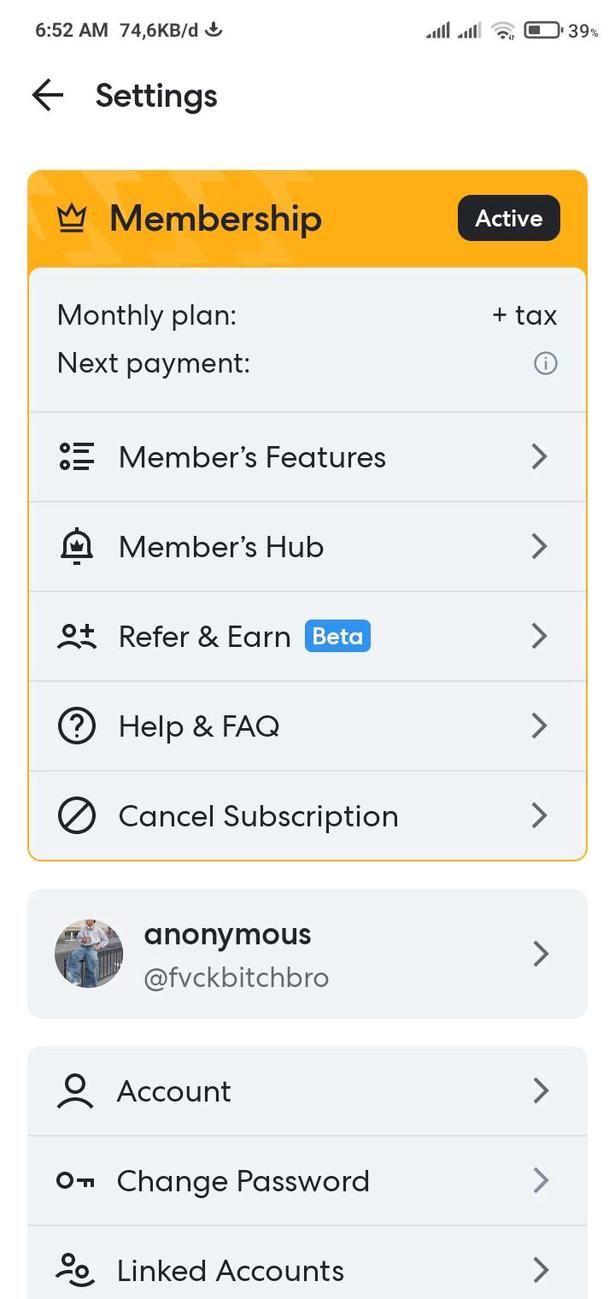Tap the anonymous profile picture thumbnail
This screenshot has width=615, height=1299.
(89, 954)
